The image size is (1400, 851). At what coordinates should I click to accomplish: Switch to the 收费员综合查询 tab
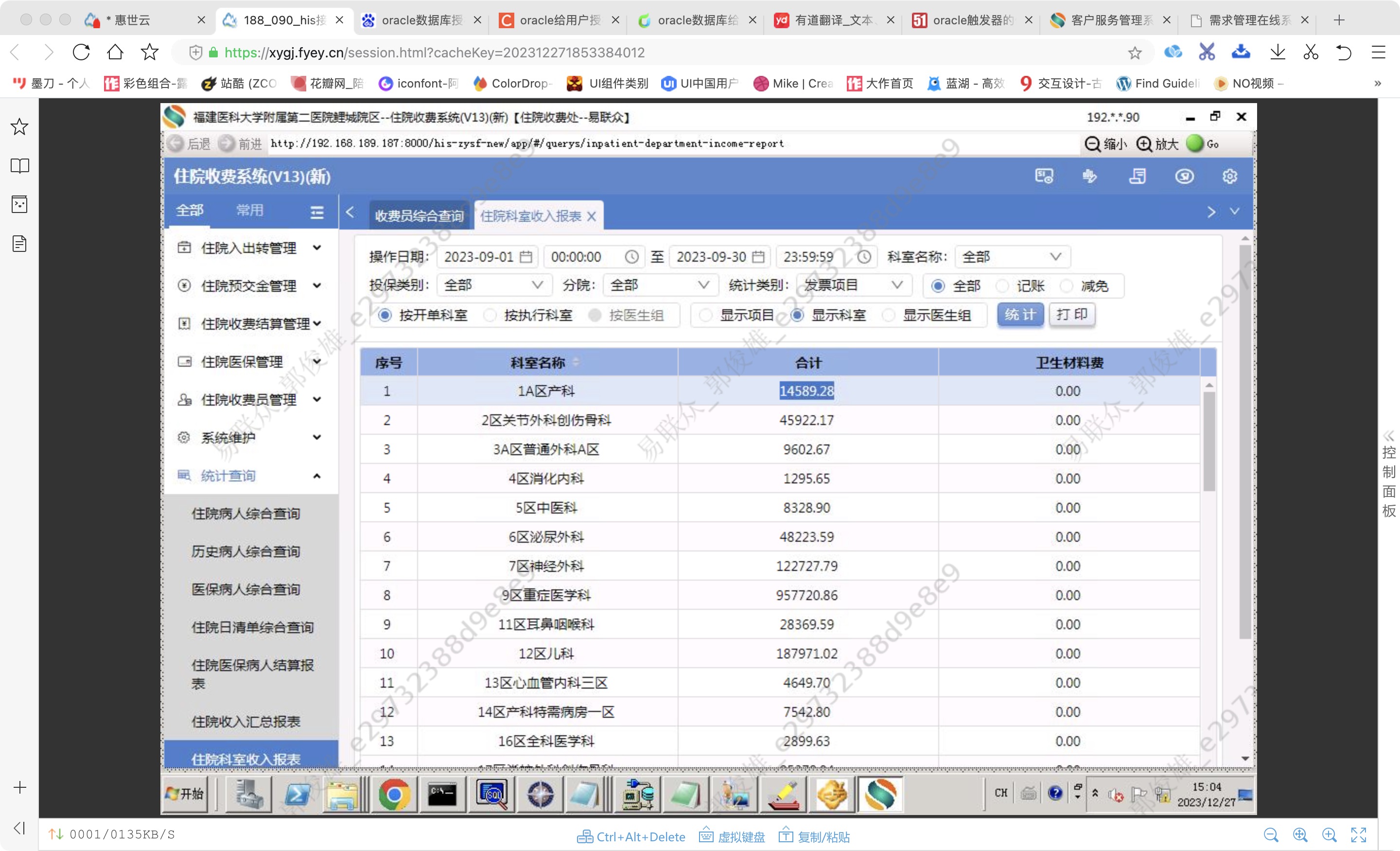pos(420,216)
